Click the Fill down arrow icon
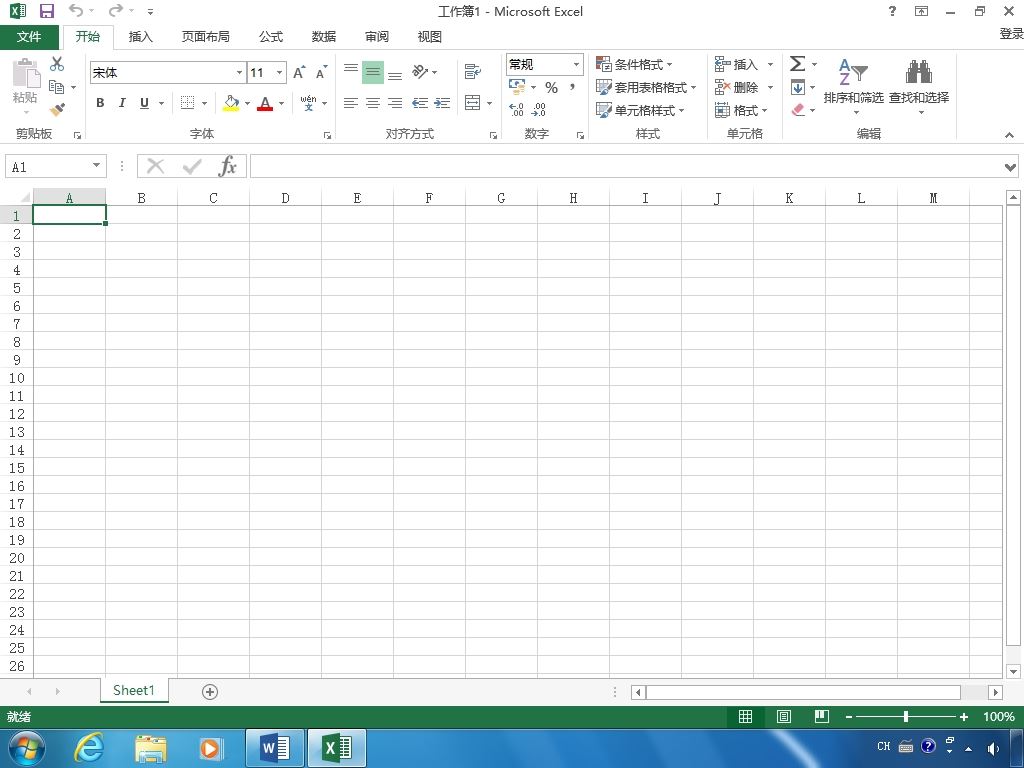1024x768 pixels. pos(797,87)
